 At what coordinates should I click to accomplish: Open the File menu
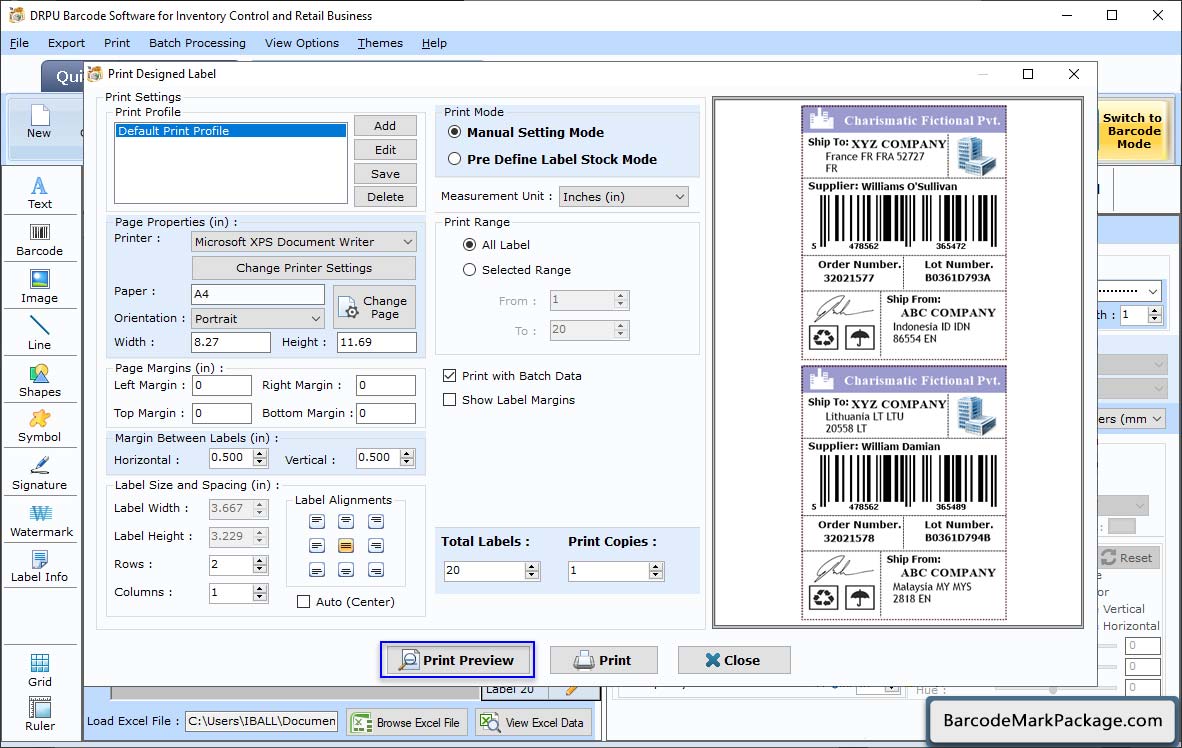coord(20,43)
